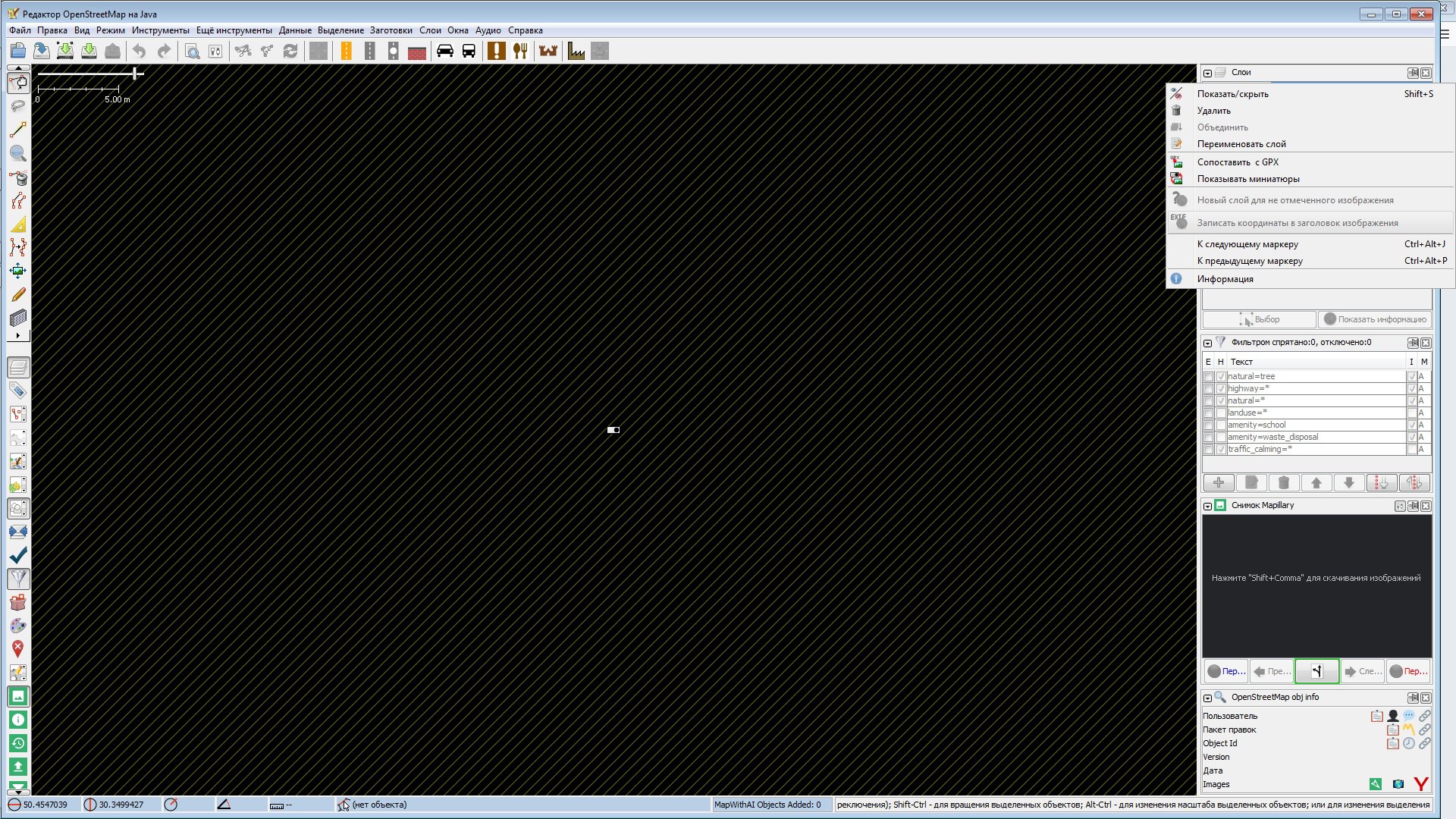Click the longitude value 30.3499427 in status bar

121,805
